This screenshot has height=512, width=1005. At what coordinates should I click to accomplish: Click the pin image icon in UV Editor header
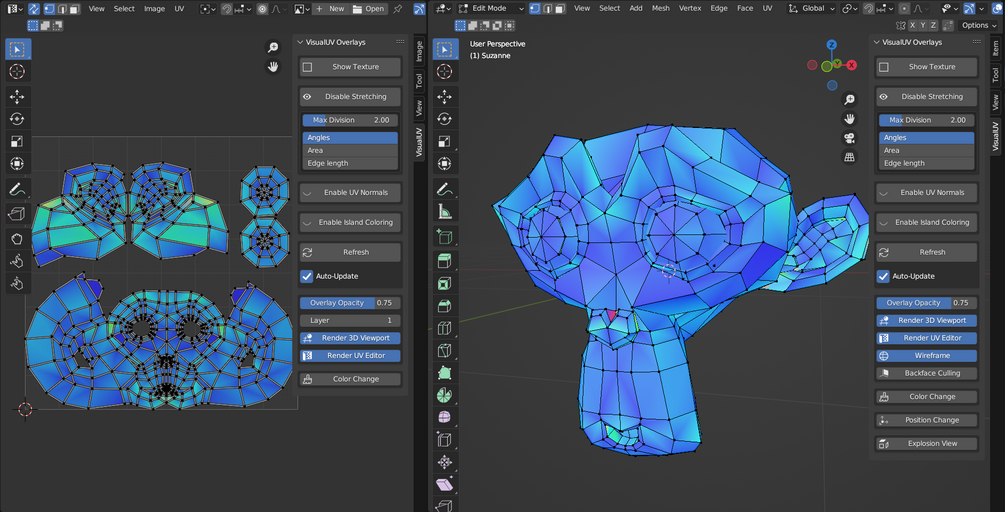point(397,8)
